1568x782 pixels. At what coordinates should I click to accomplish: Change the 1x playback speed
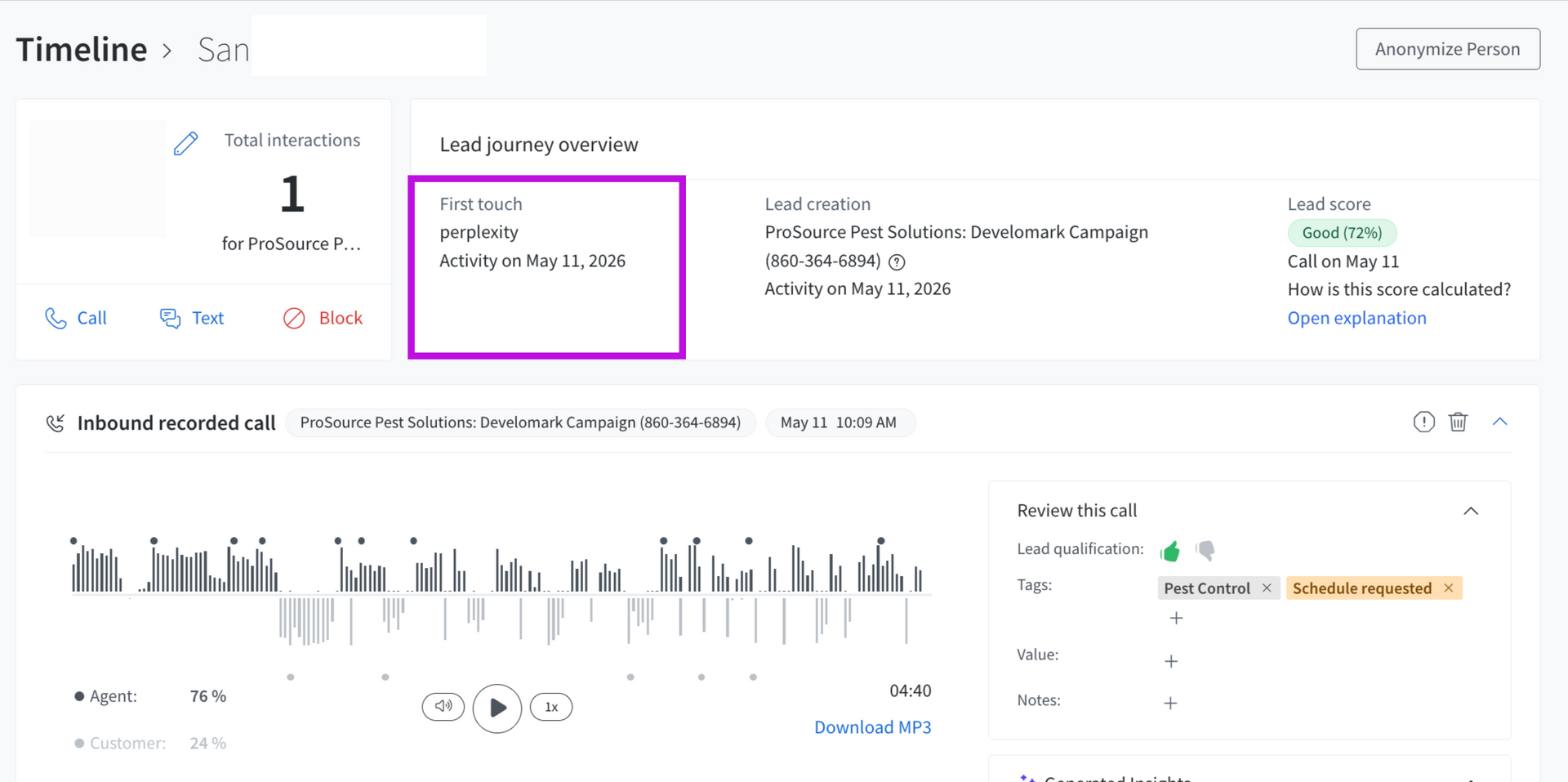[x=551, y=707]
